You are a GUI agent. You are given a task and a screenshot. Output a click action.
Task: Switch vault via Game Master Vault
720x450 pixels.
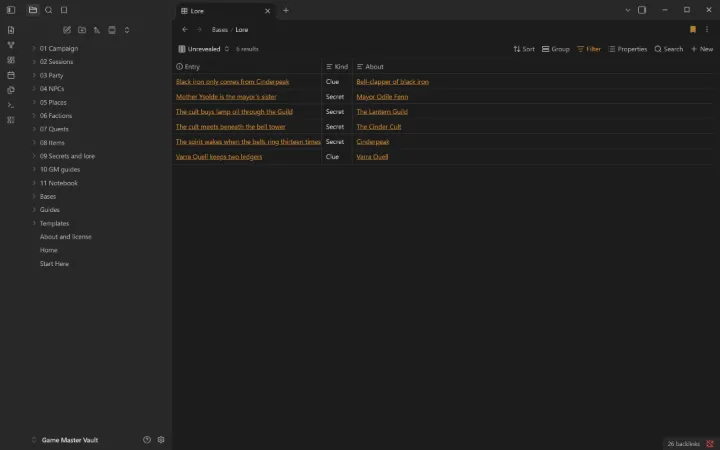[70, 440]
